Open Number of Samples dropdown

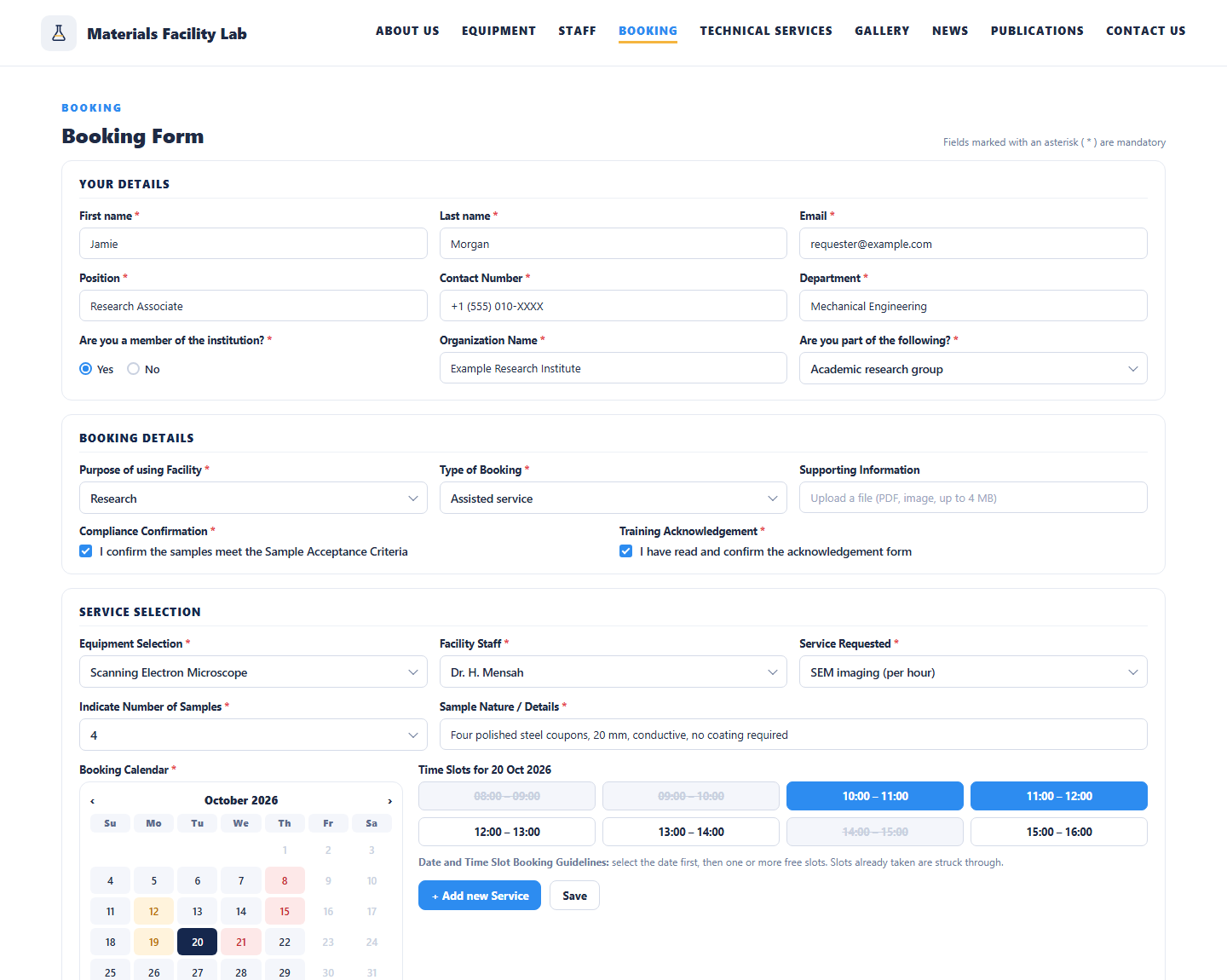tap(253, 735)
